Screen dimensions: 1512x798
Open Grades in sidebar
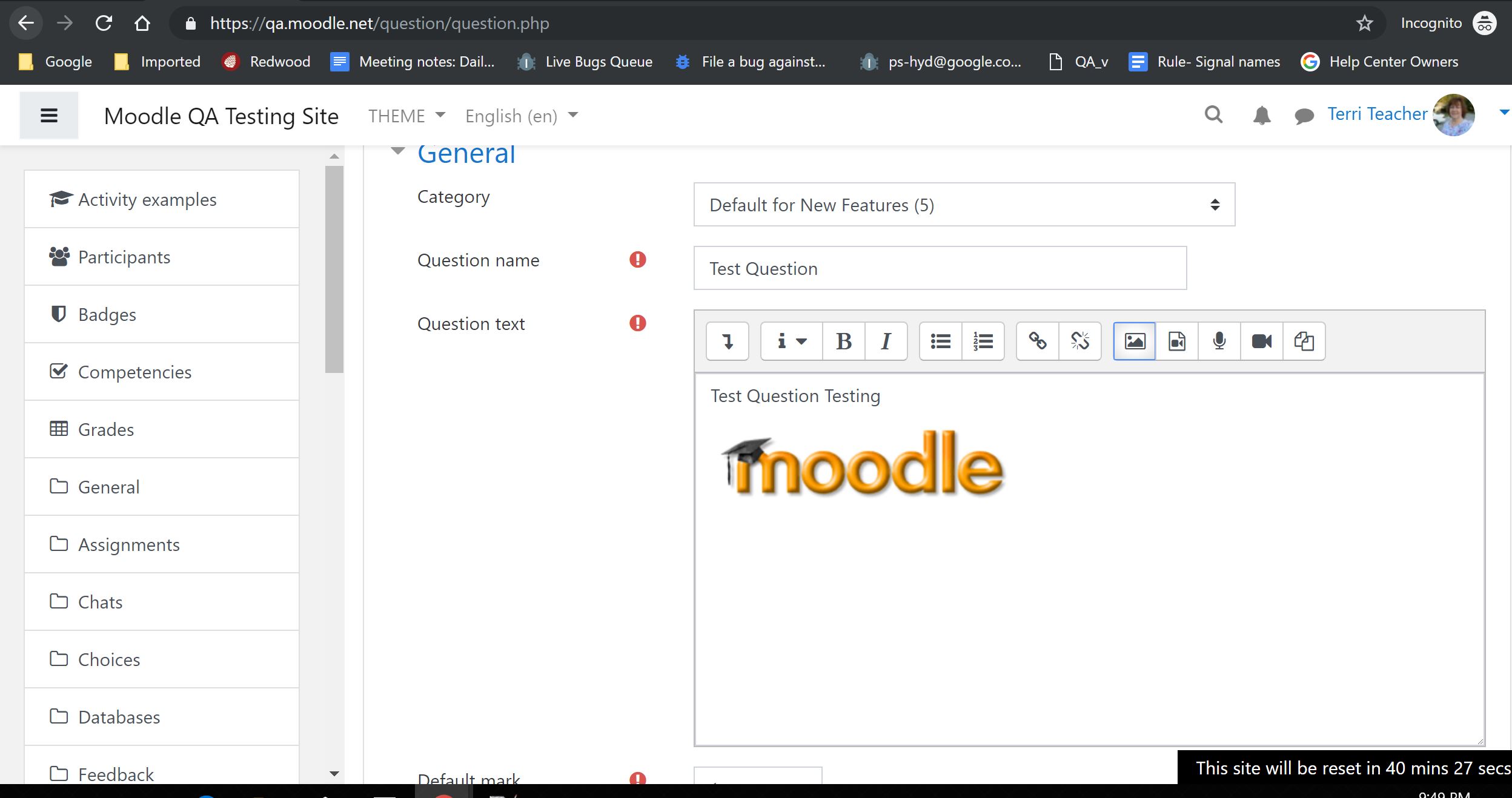click(162, 429)
